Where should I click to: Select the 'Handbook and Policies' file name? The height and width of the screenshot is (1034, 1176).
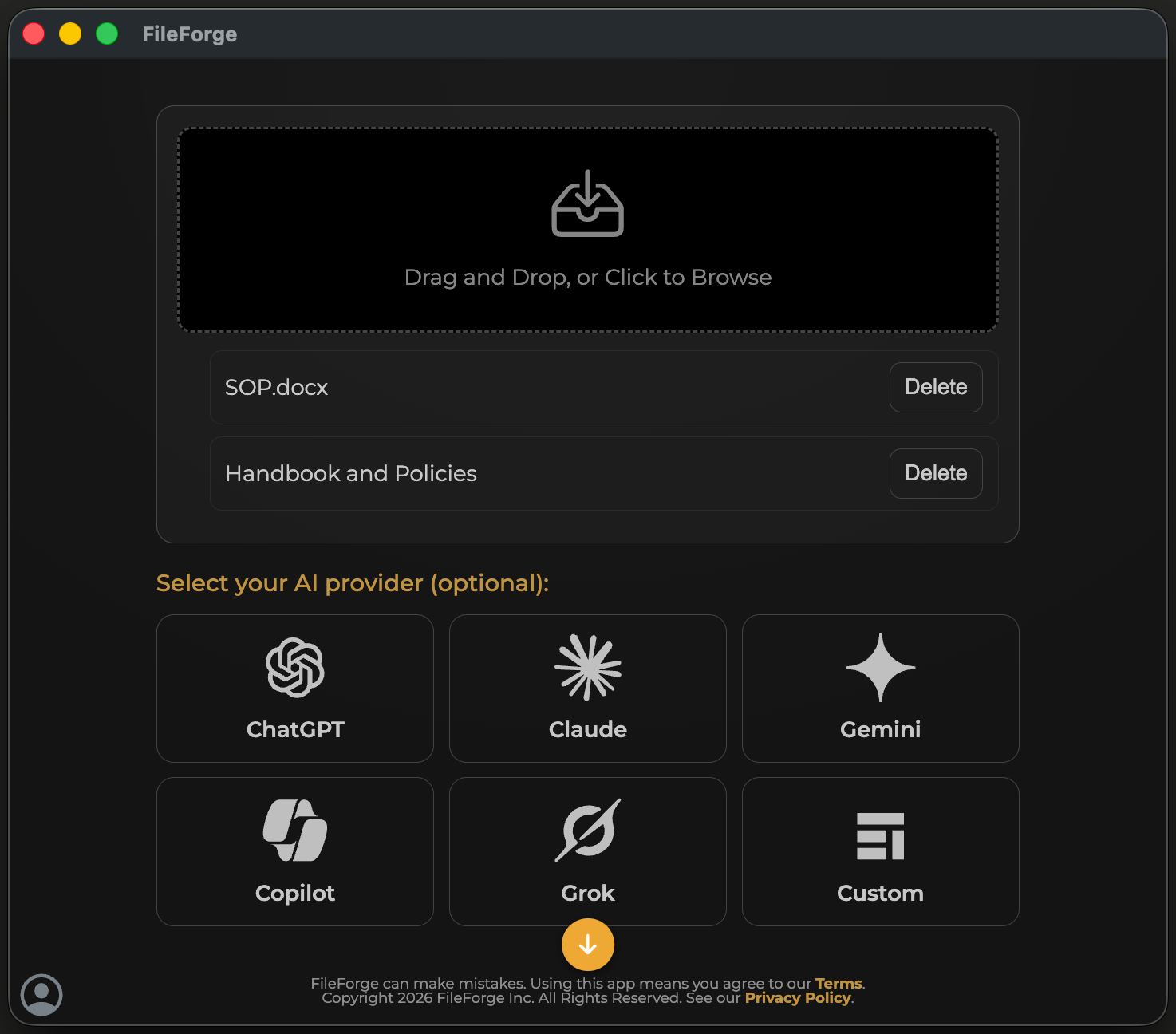351,474
